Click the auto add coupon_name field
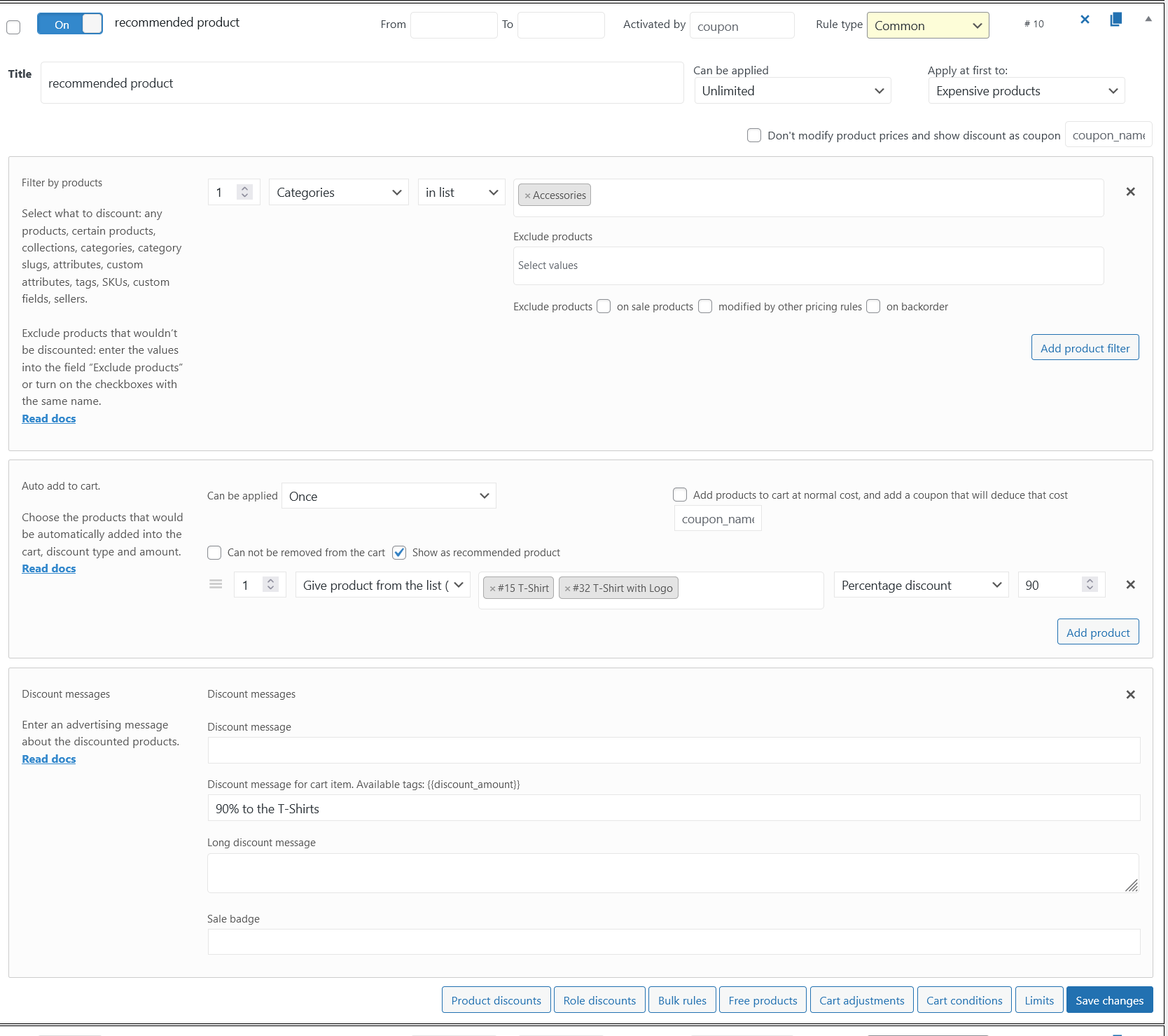Screen dimensions: 1168x1036 coord(718,518)
